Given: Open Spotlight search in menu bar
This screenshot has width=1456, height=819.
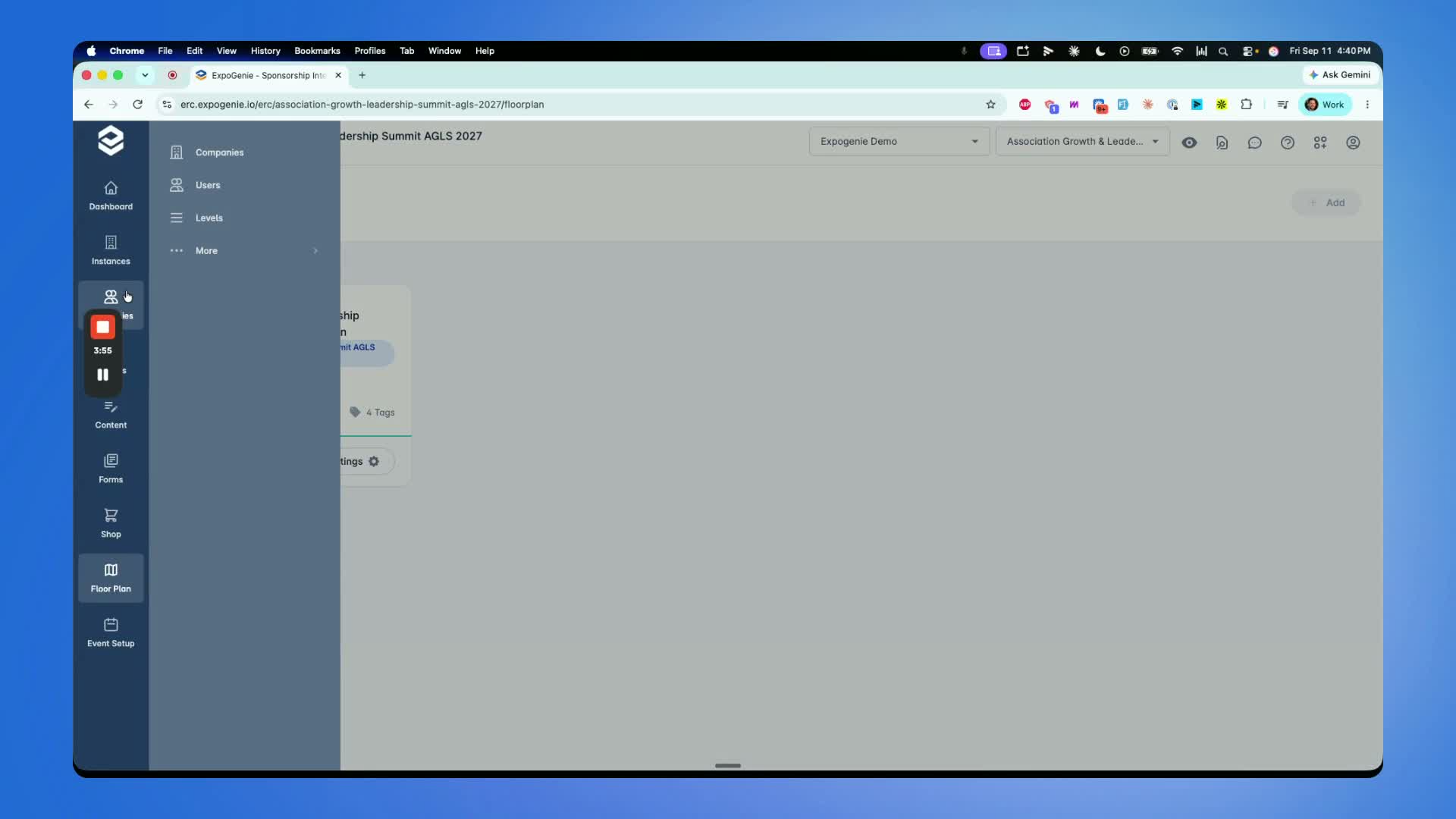Looking at the screenshot, I should [1222, 51].
